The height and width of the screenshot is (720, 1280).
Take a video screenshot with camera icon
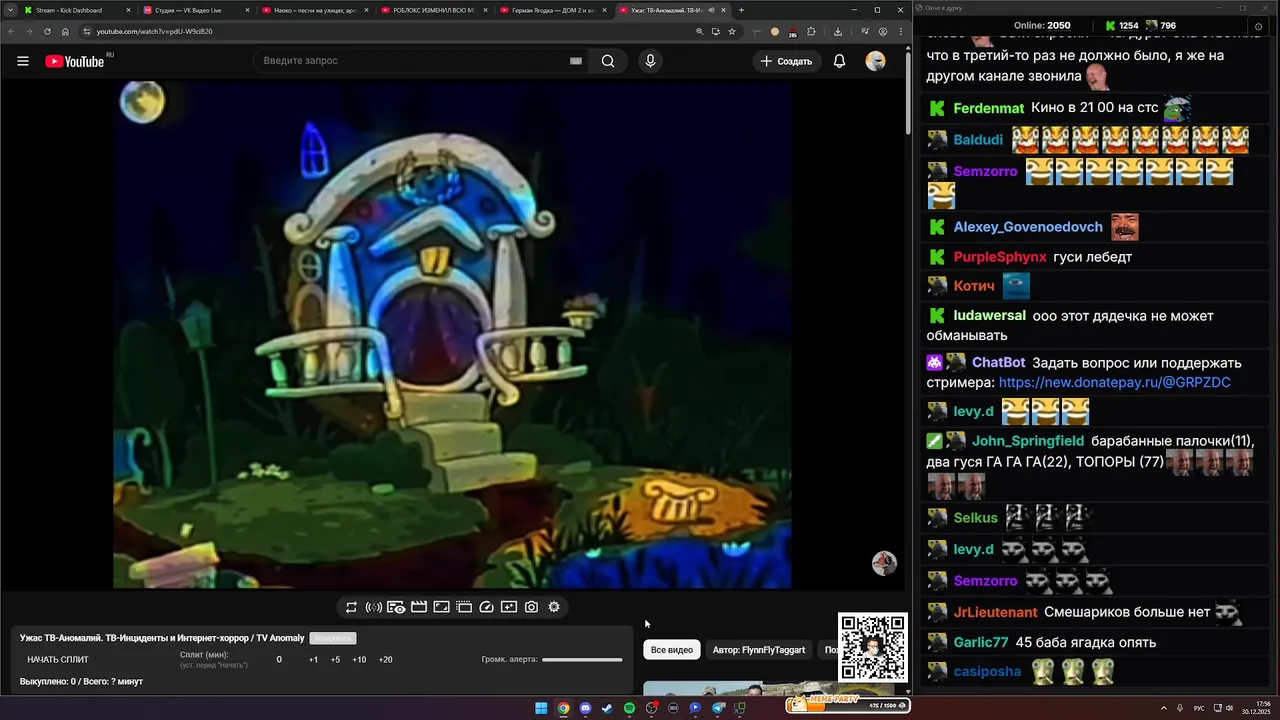coord(531,607)
